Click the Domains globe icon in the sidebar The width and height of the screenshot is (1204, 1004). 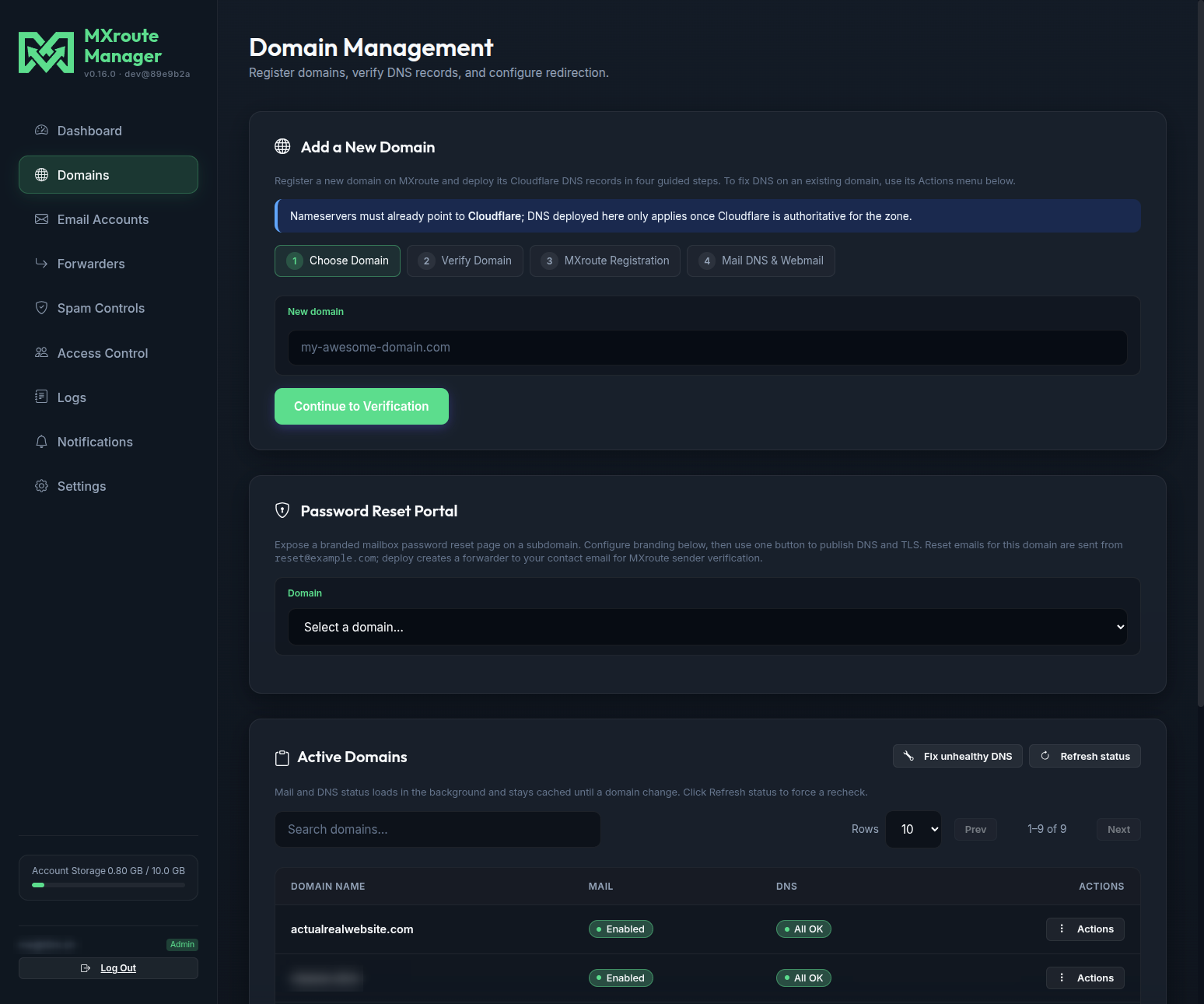42,175
